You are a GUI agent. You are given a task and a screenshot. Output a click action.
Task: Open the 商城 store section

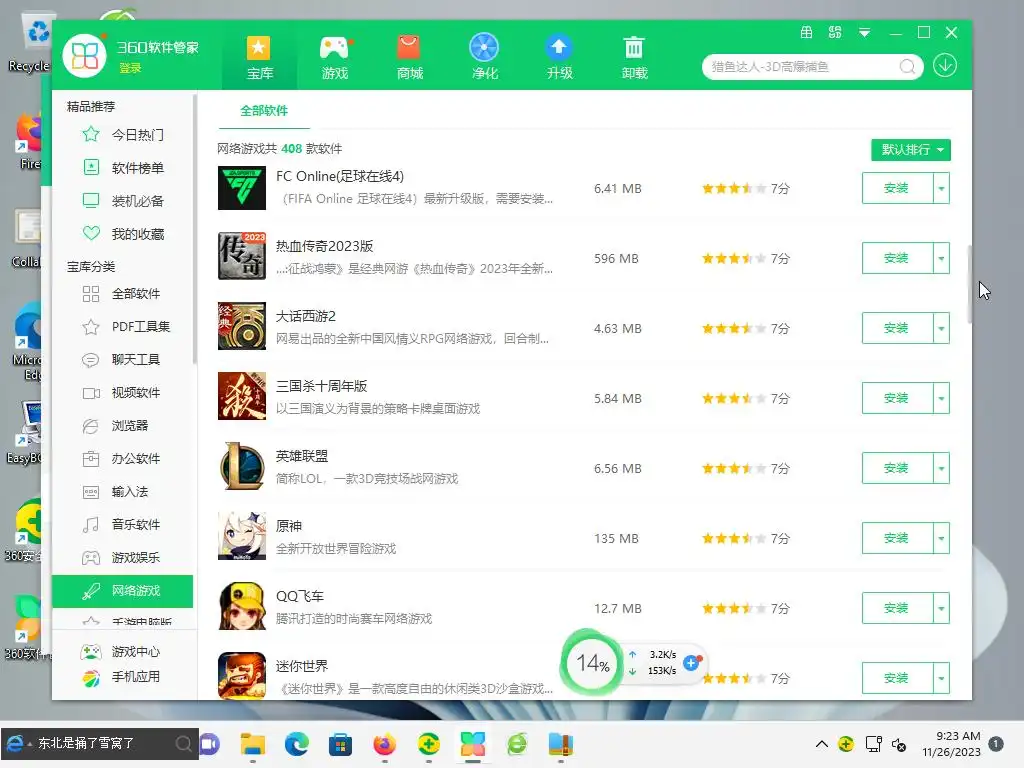click(x=409, y=58)
